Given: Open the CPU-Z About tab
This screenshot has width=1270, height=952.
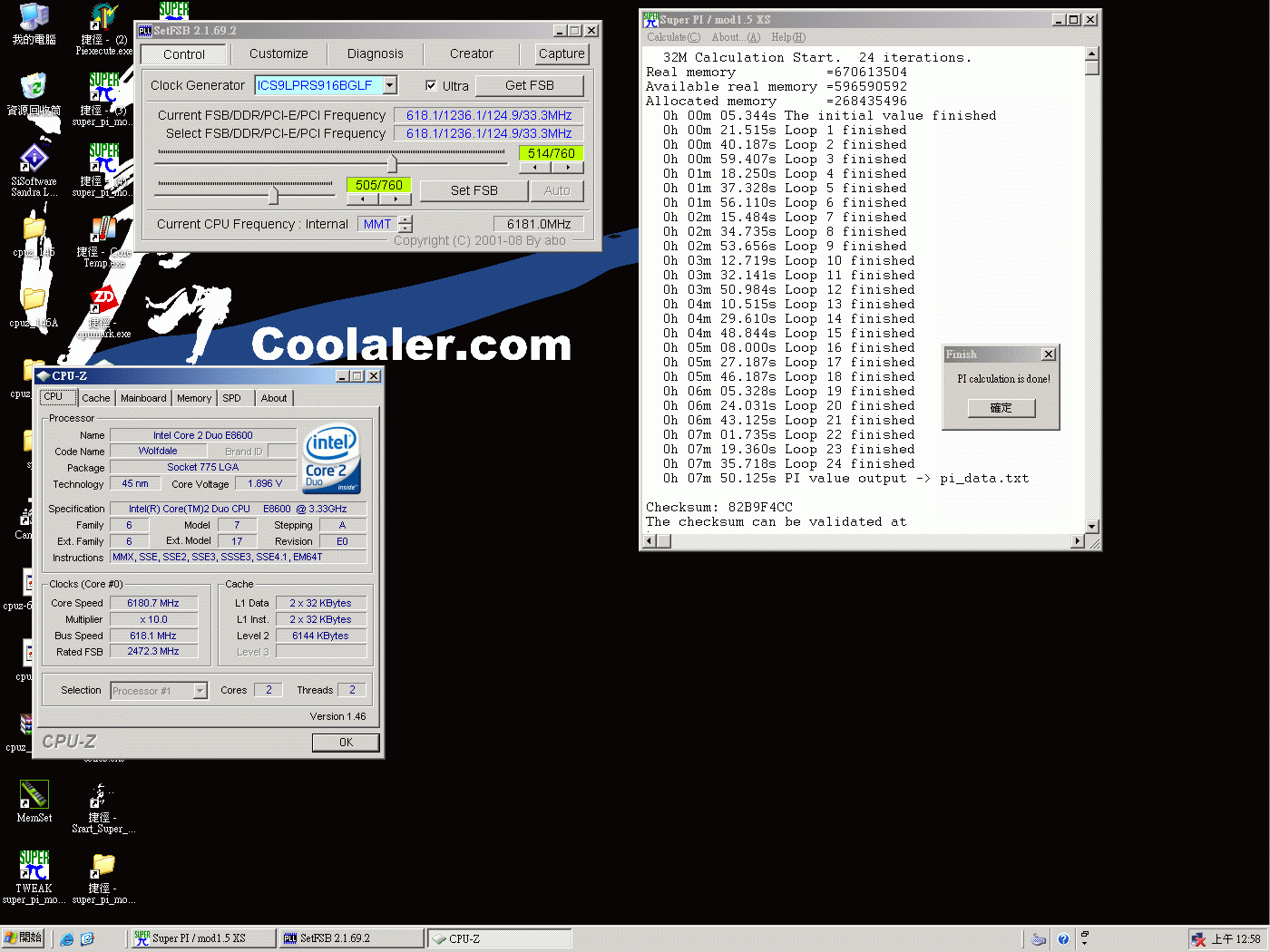Looking at the screenshot, I should point(274,398).
